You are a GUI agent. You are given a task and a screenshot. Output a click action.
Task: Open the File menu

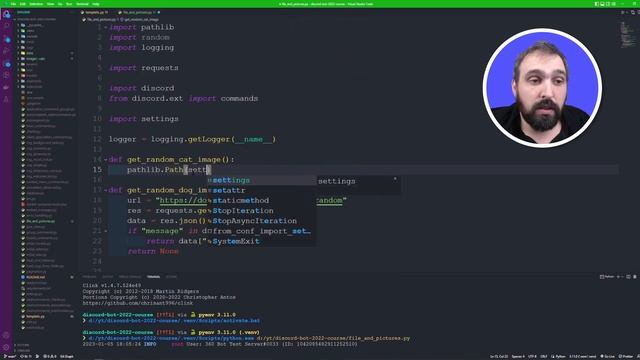13,4
